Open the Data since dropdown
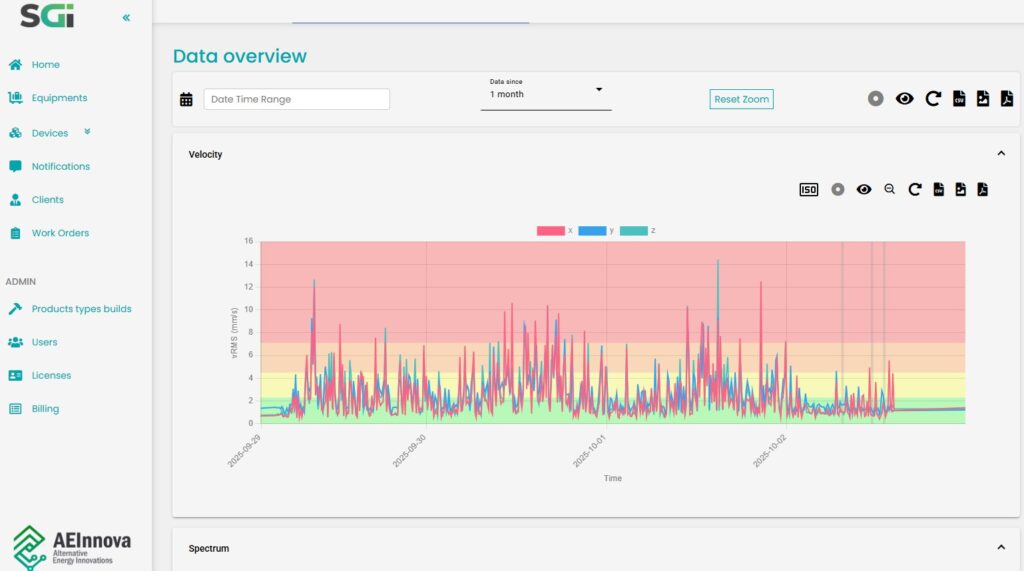The image size is (1024, 571). (545, 94)
